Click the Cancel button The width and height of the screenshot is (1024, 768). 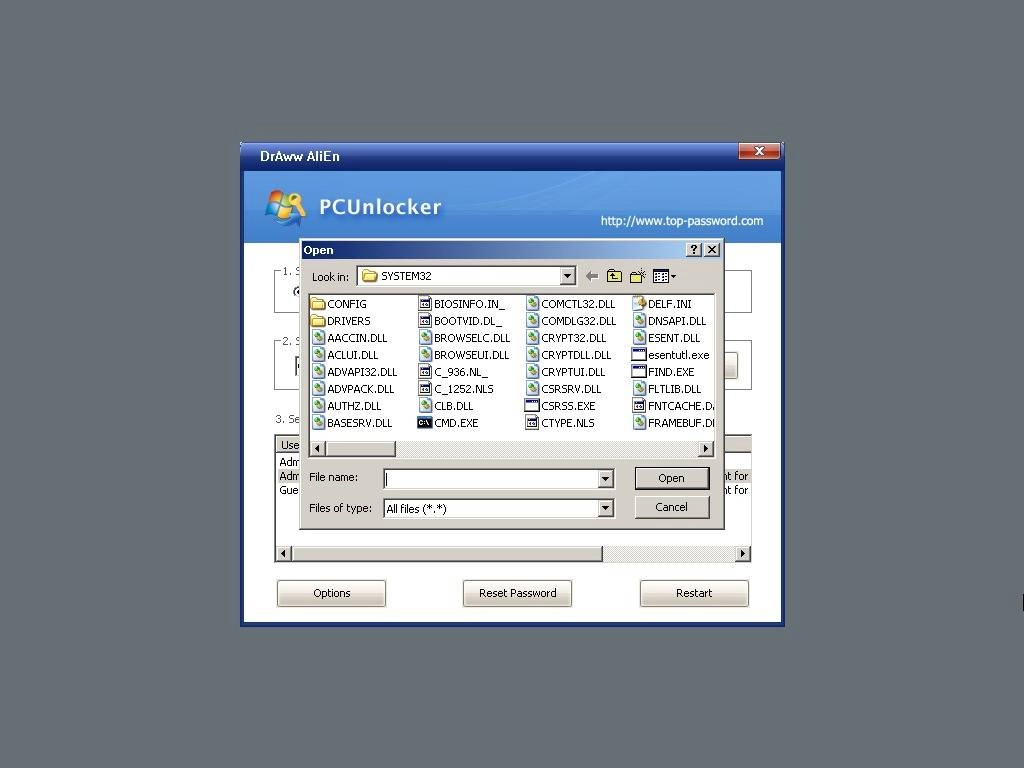pos(672,507)
